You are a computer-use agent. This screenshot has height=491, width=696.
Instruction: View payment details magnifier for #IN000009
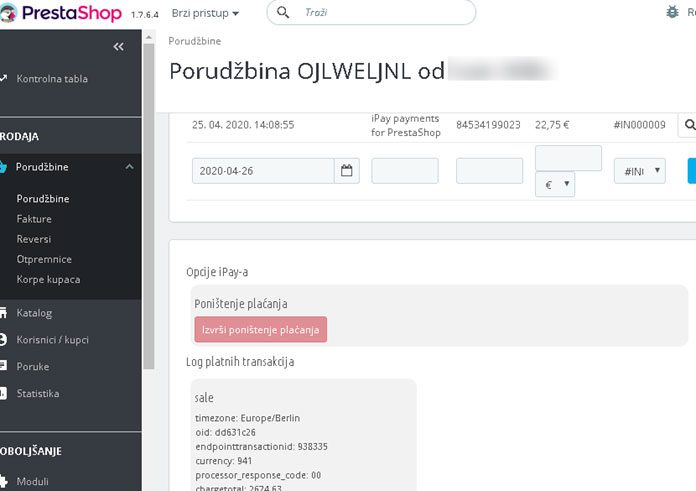point(688,125)
